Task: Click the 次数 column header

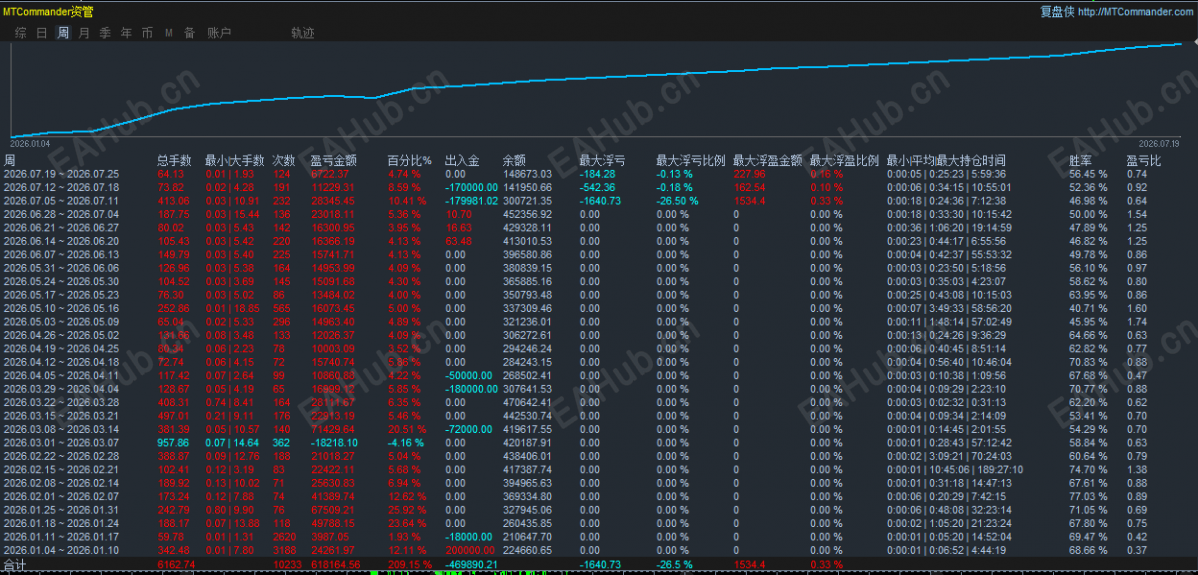Action: click(283, 160)
